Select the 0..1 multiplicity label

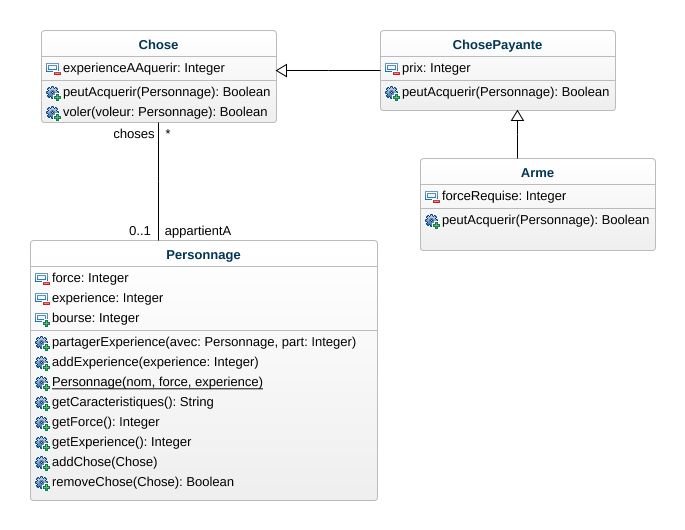(x=140, y=231)
